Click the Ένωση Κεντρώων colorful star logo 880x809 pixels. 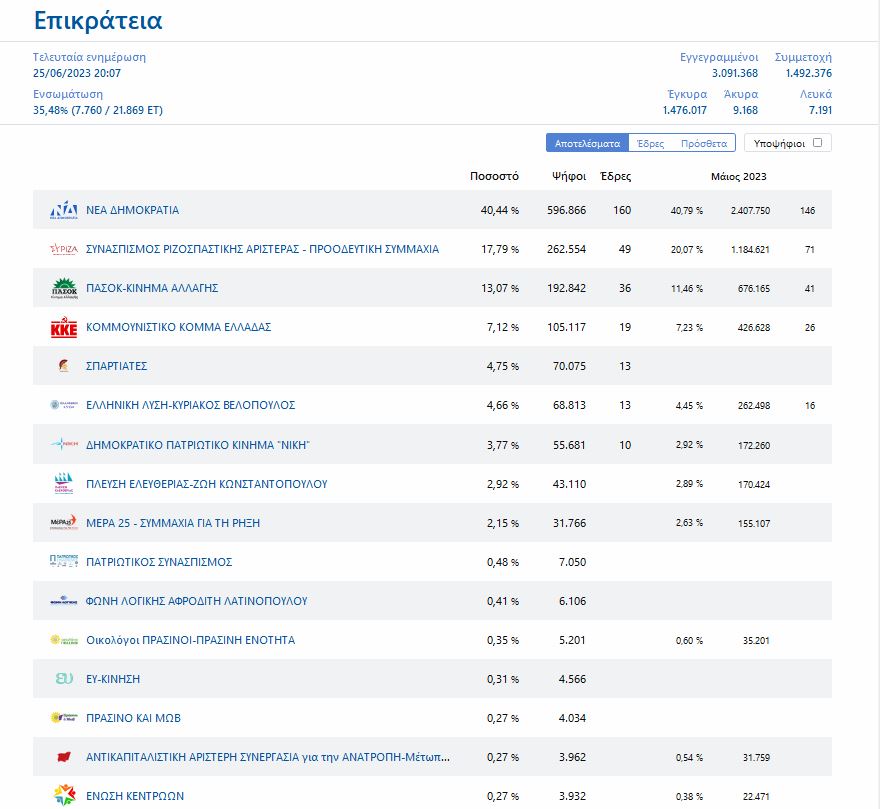tap(64, 796)
